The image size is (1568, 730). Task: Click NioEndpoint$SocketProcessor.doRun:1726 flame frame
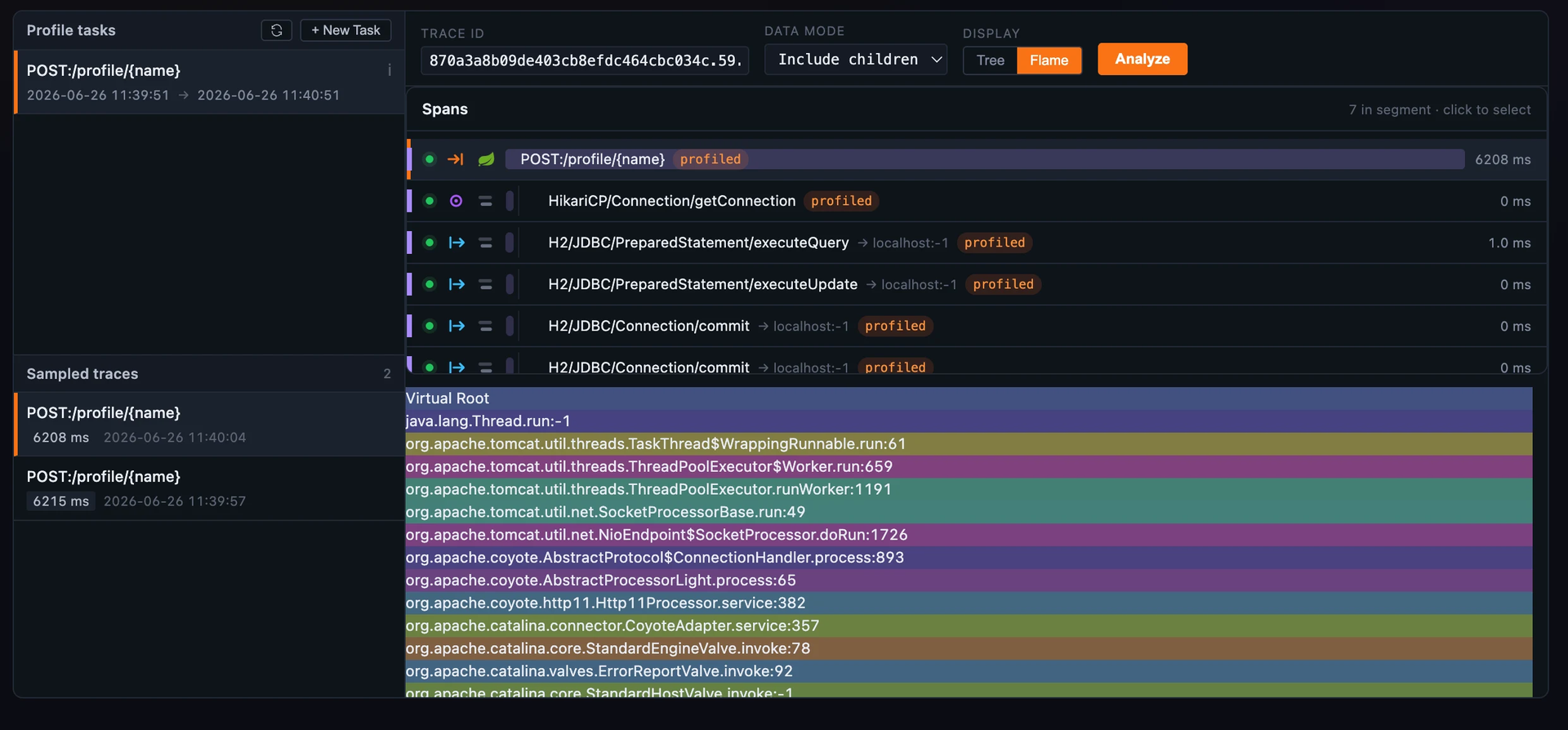[969, 535]
